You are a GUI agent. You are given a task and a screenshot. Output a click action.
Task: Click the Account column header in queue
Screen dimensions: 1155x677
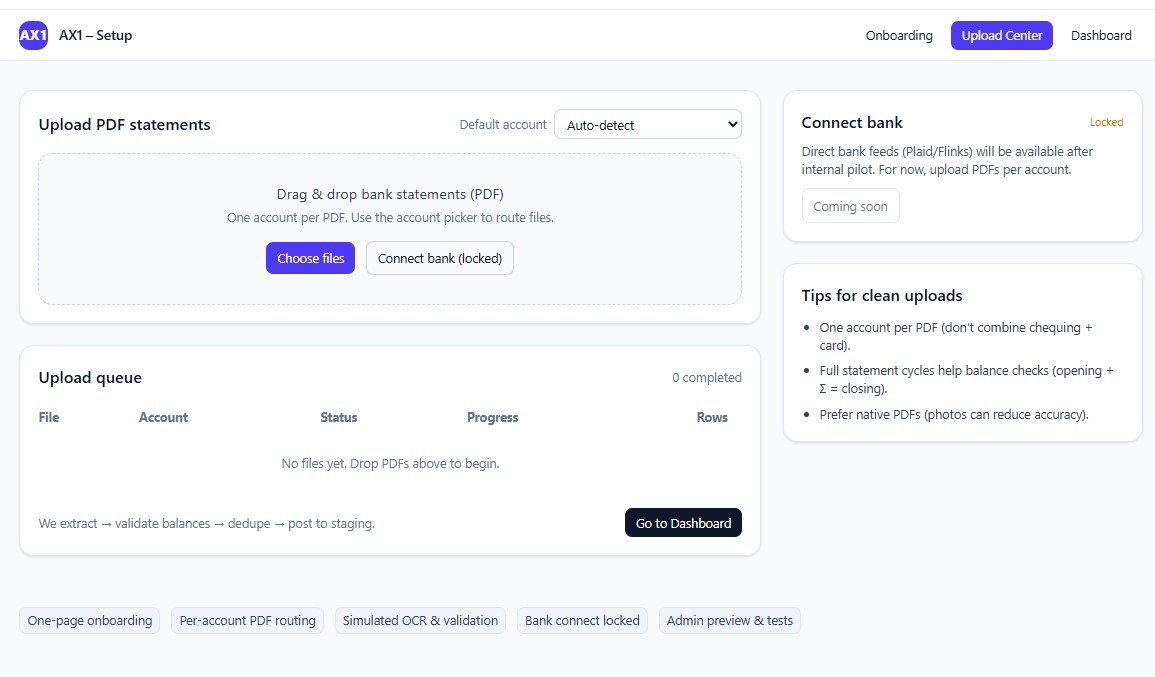point(163,418)
